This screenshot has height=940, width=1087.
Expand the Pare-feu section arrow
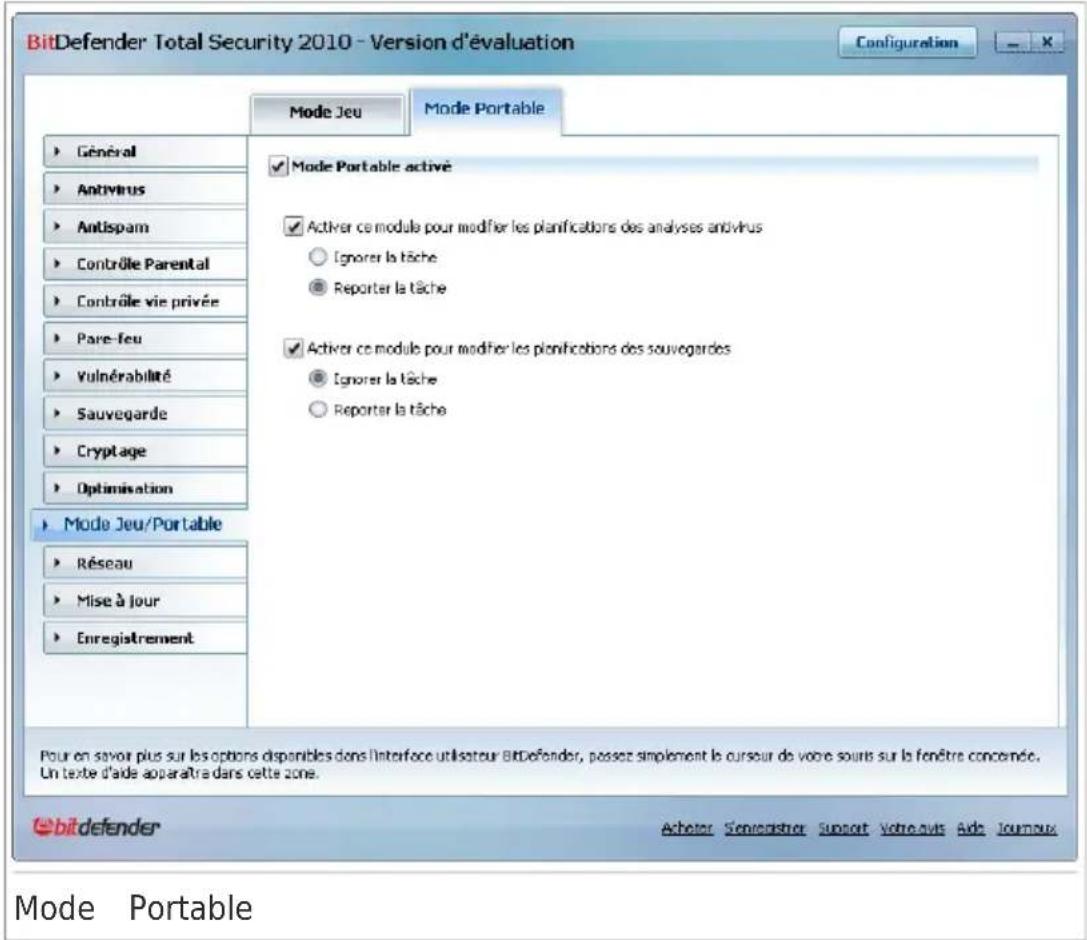click(58, 338)
